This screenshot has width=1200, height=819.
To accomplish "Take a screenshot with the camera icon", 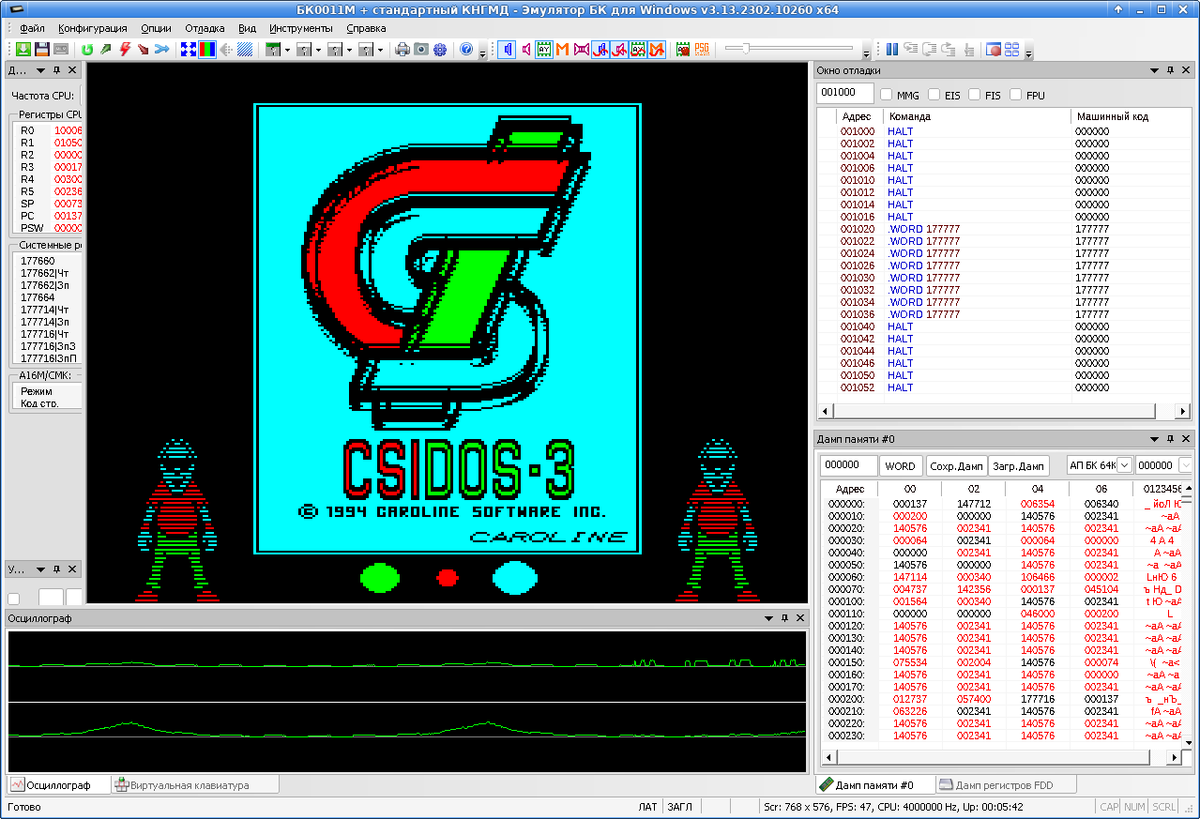I will click(x=421, y=49).
